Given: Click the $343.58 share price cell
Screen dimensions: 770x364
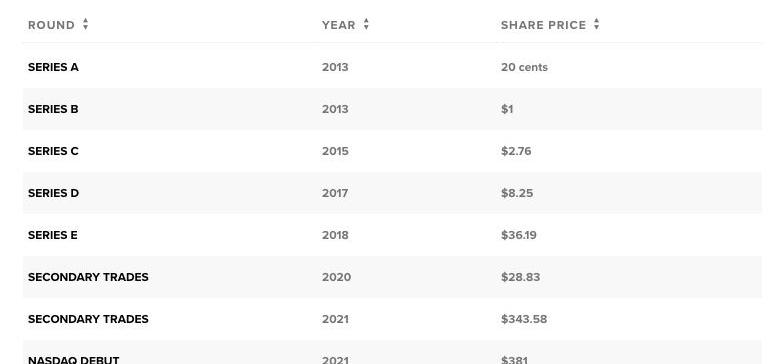Looking at the screenshot, I should click(x=524, y=319).
